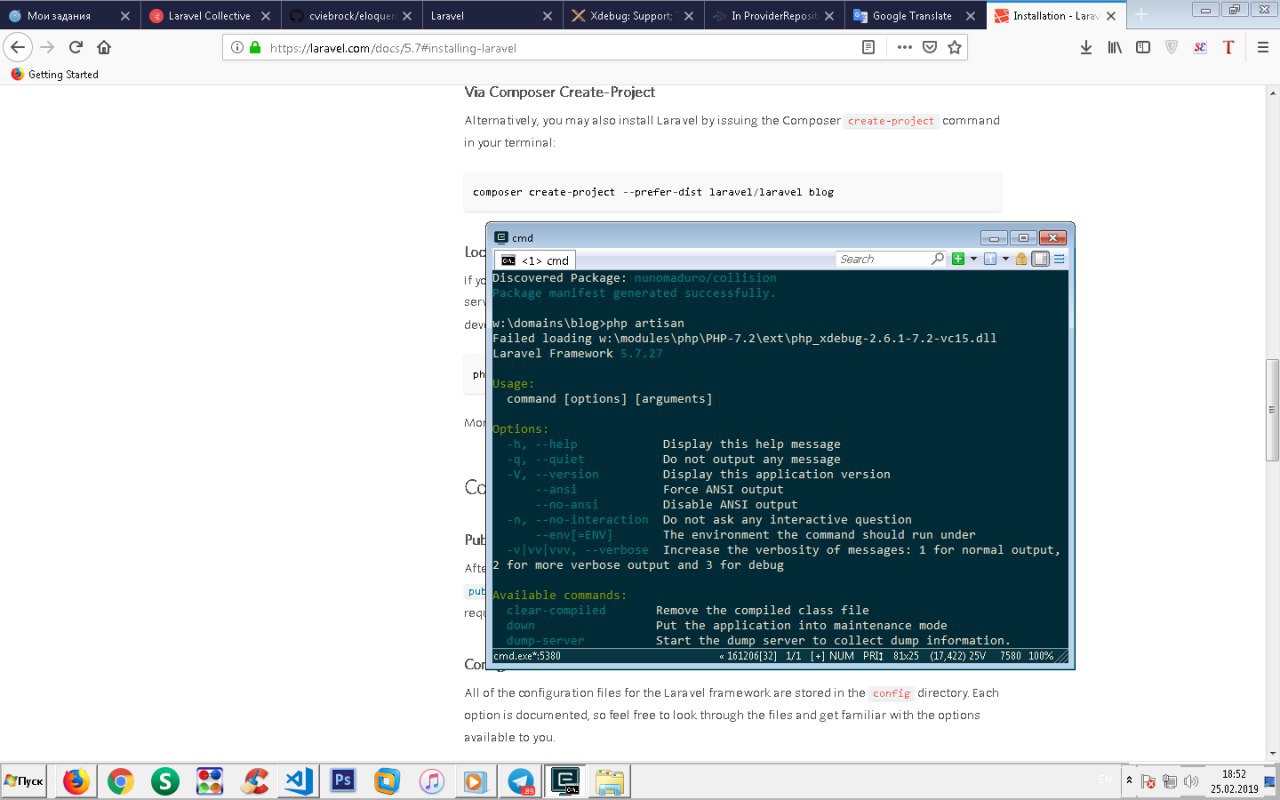The width and height of the screenshot is (1280, 800).
Task: Expand console list dropdown arrow in ConEmu
Action: pos(1005,259)
